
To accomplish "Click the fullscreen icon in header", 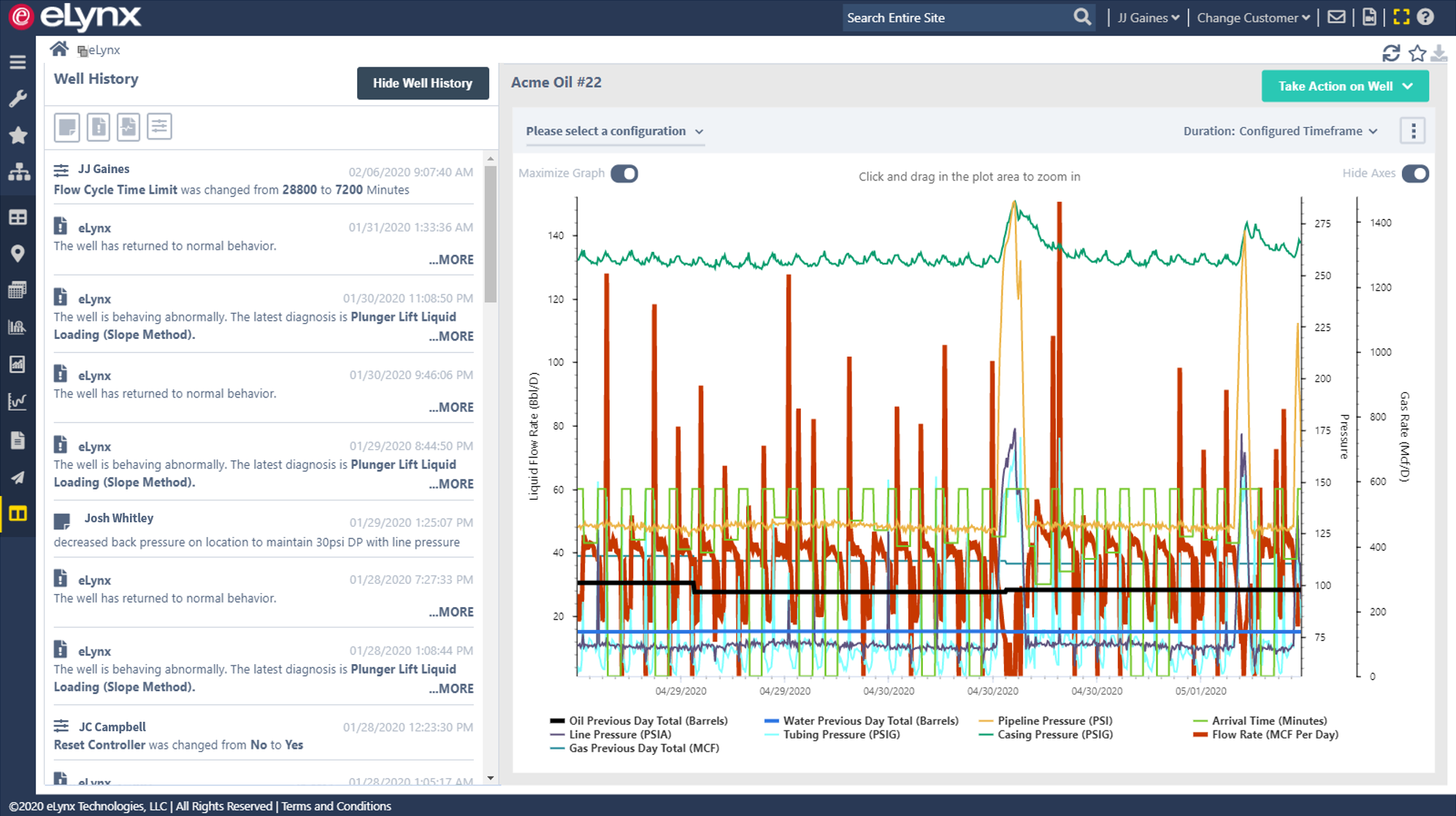I will click(x=1401, y=18).
